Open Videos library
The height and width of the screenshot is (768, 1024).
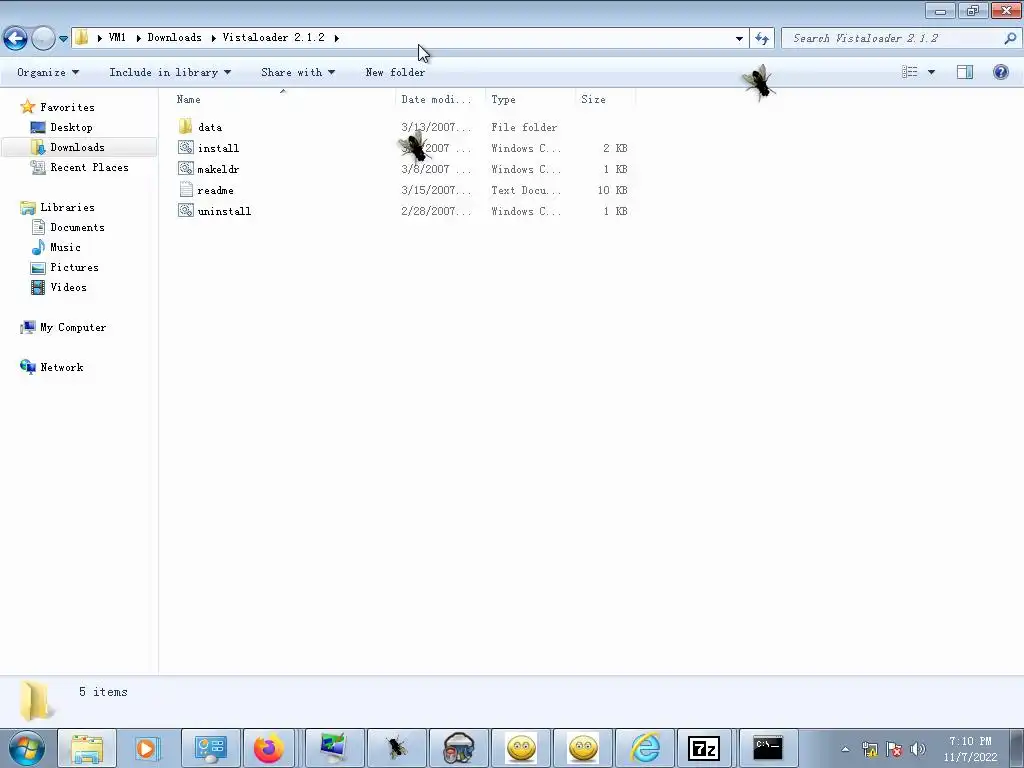pyautogui.click(x=68, y=287)
